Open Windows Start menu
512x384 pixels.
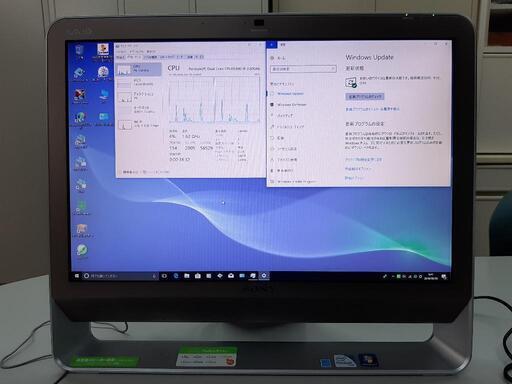tap(77, 276)
